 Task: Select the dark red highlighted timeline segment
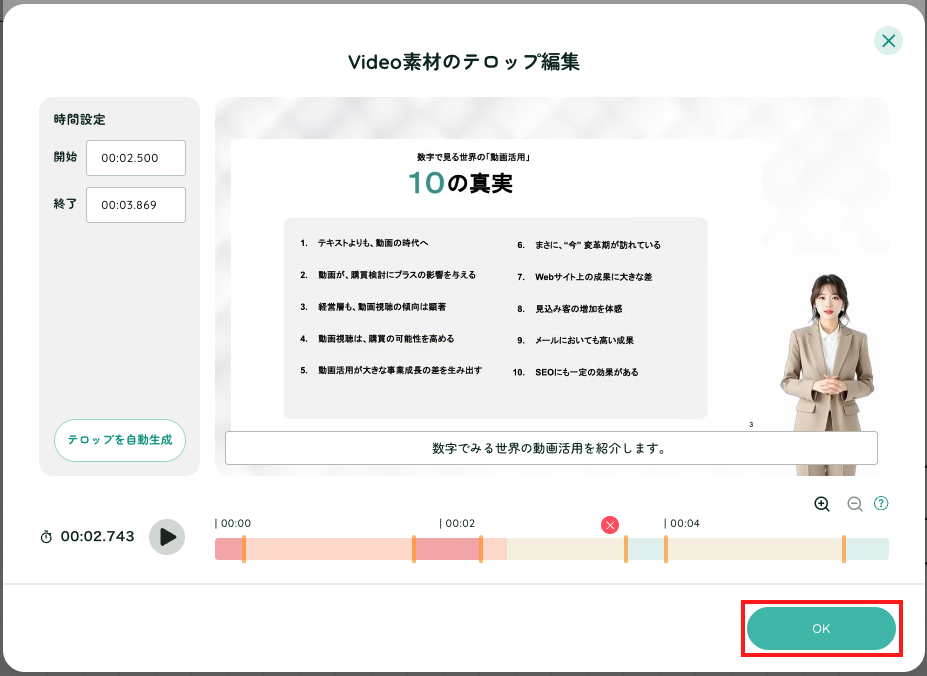tap(448, 549)
